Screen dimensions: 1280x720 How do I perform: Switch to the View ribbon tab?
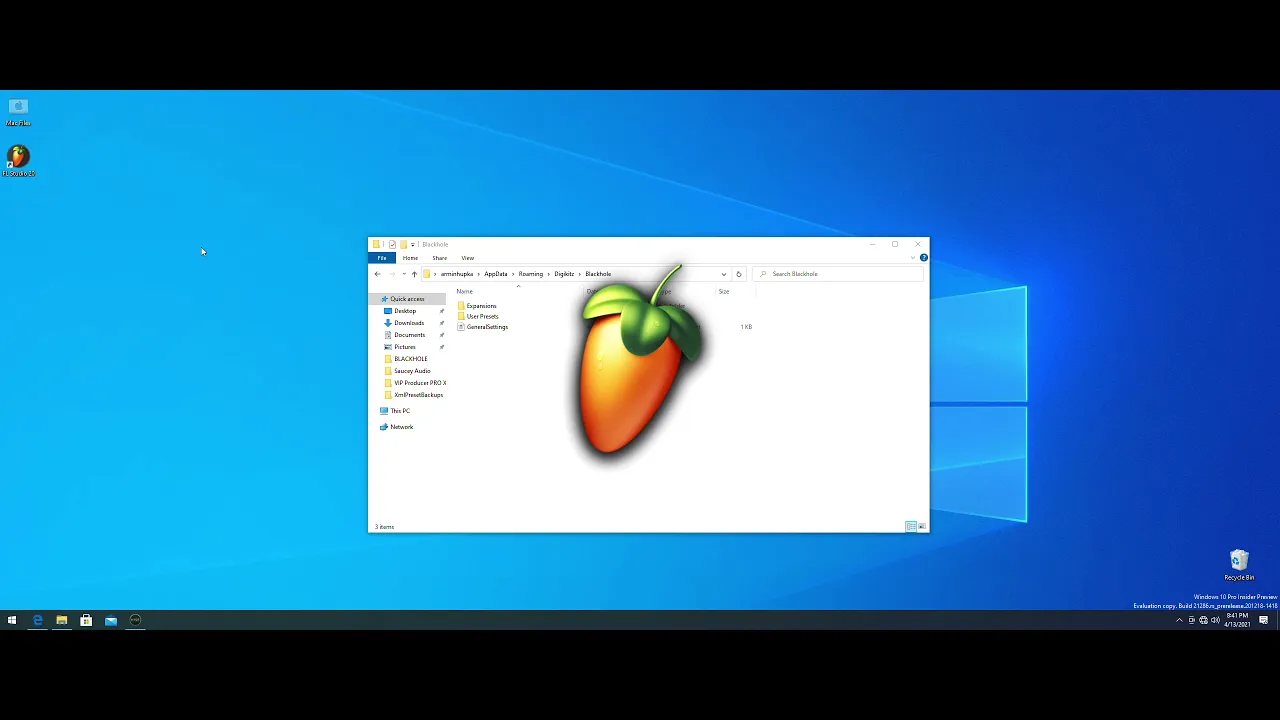[x=467, y=258]
